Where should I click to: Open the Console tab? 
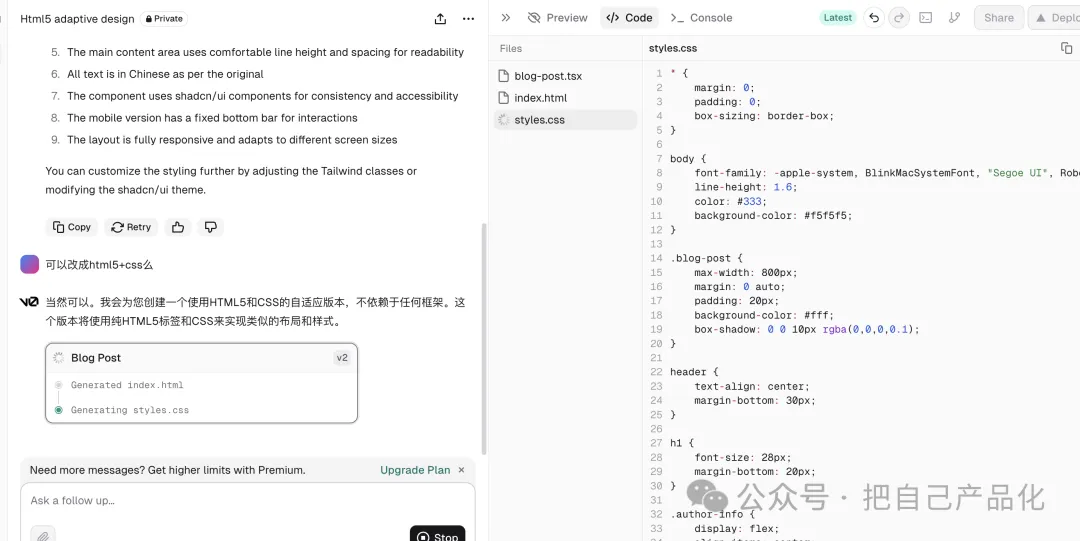coord(701,18)
